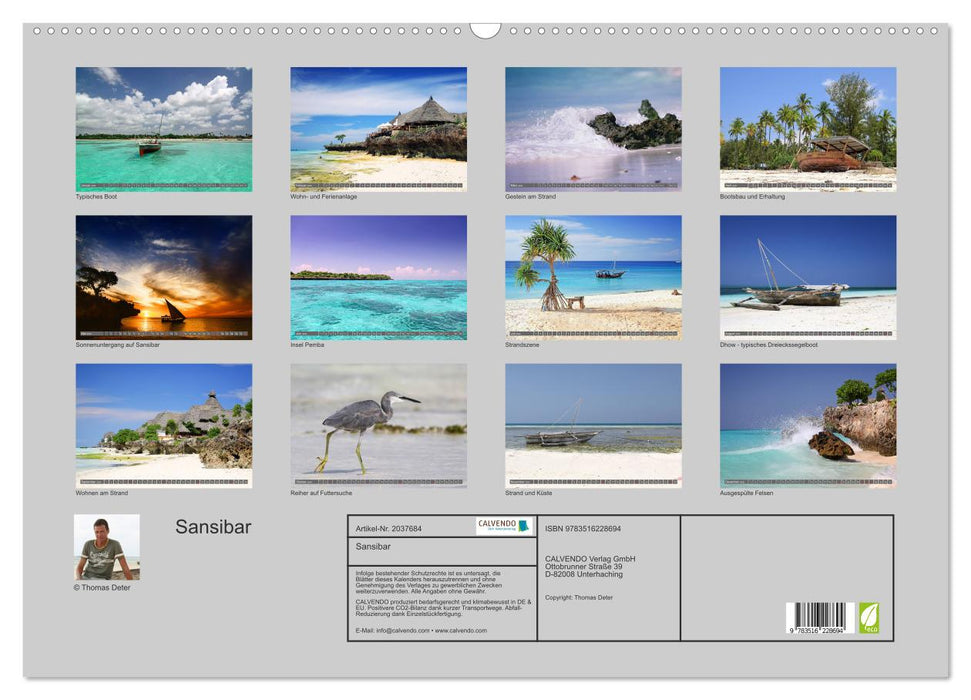Open the Insel Pemba photo
This screenshot has width=971, height=700.
tap(377, 275)
